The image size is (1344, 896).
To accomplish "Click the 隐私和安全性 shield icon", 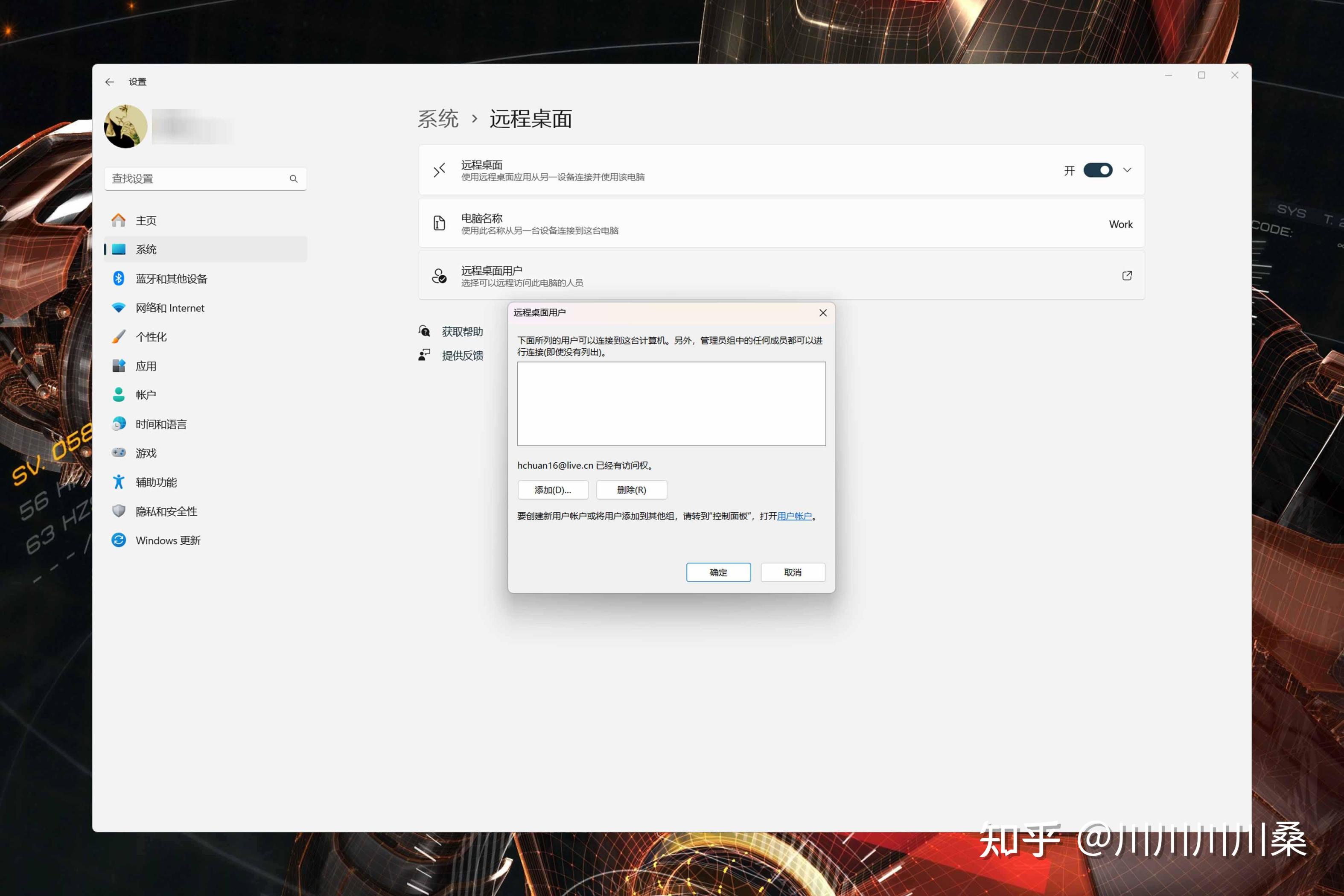I will [118, 511].
